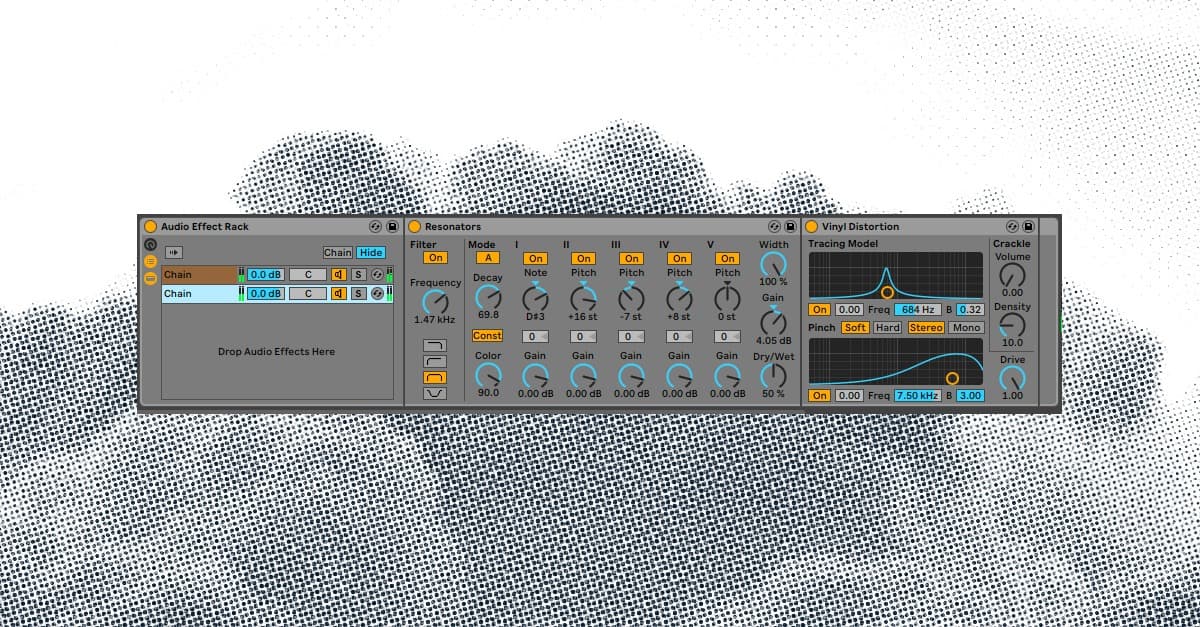Viewport: 1200px width, 627px height.
Task: Click resonator II Pitch knob (+16 st)
Action: pyautogui.click(x=583, y=297)
